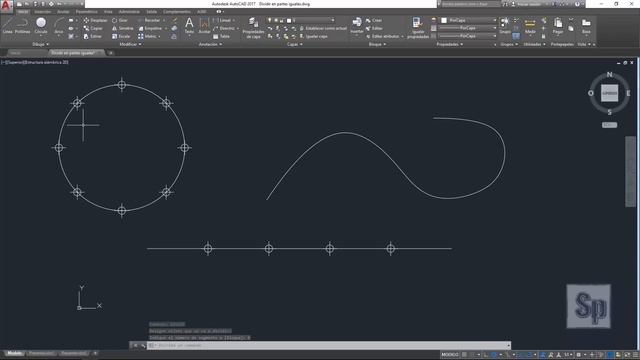Switch to the Administrar ribbon tab
This screenshot has height=360, width=640.
click(x=129, y=12)
